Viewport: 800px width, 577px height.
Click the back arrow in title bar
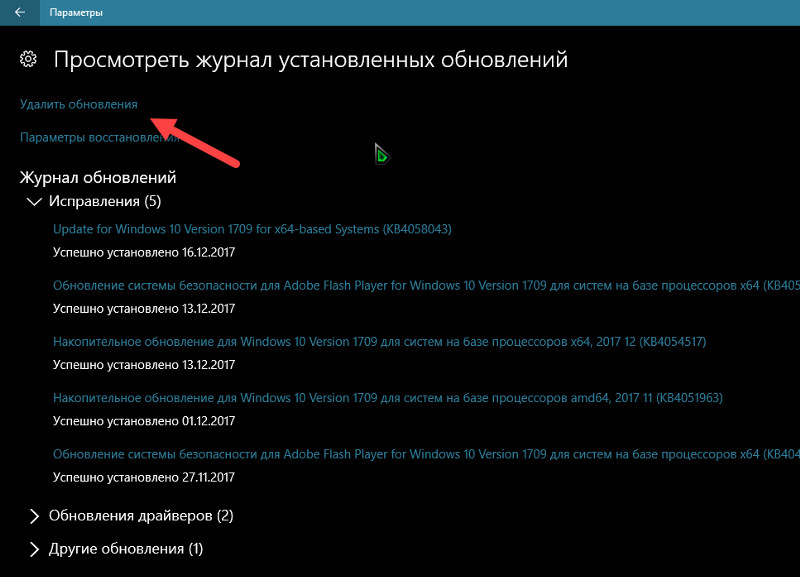(x=20, y=12)
